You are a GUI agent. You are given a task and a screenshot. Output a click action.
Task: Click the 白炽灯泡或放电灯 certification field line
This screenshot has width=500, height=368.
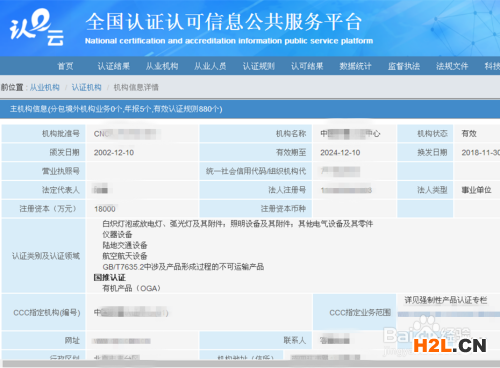pos(237,224)
